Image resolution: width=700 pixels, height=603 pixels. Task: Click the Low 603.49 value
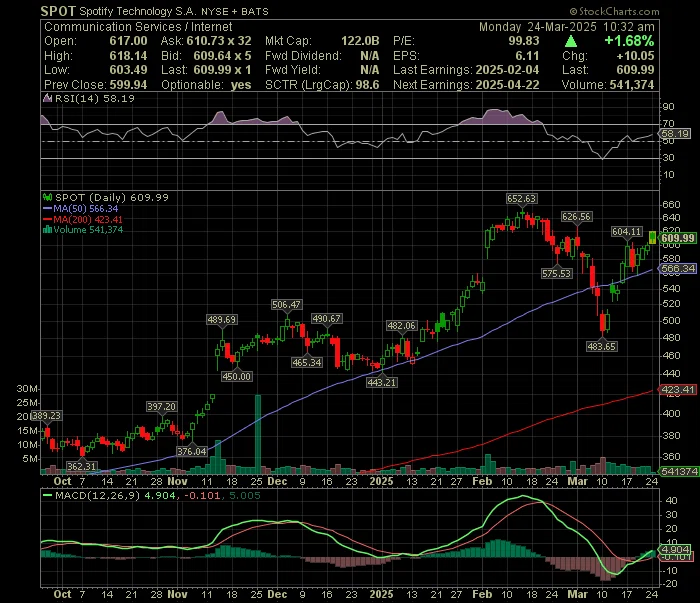(x=129, y=70)
